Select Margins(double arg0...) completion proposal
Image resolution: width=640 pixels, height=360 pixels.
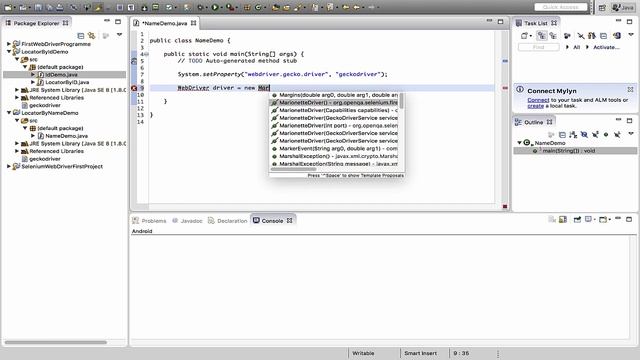click(334, 95)
